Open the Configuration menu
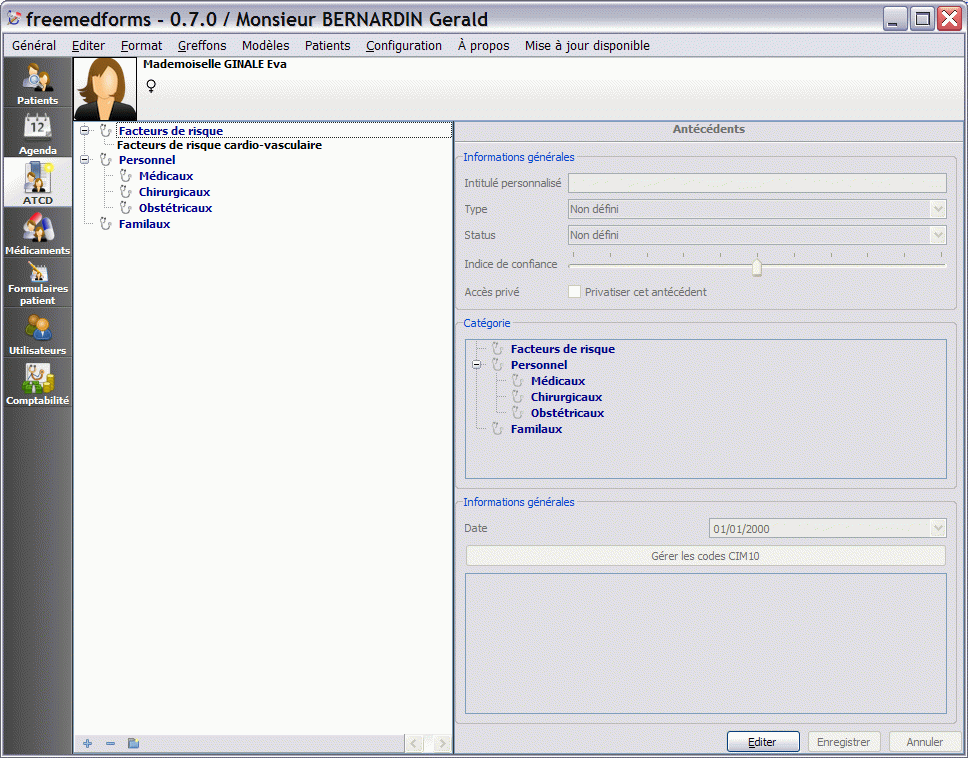The width and height of the screenshot is (968, 758). tap(404, 46)
